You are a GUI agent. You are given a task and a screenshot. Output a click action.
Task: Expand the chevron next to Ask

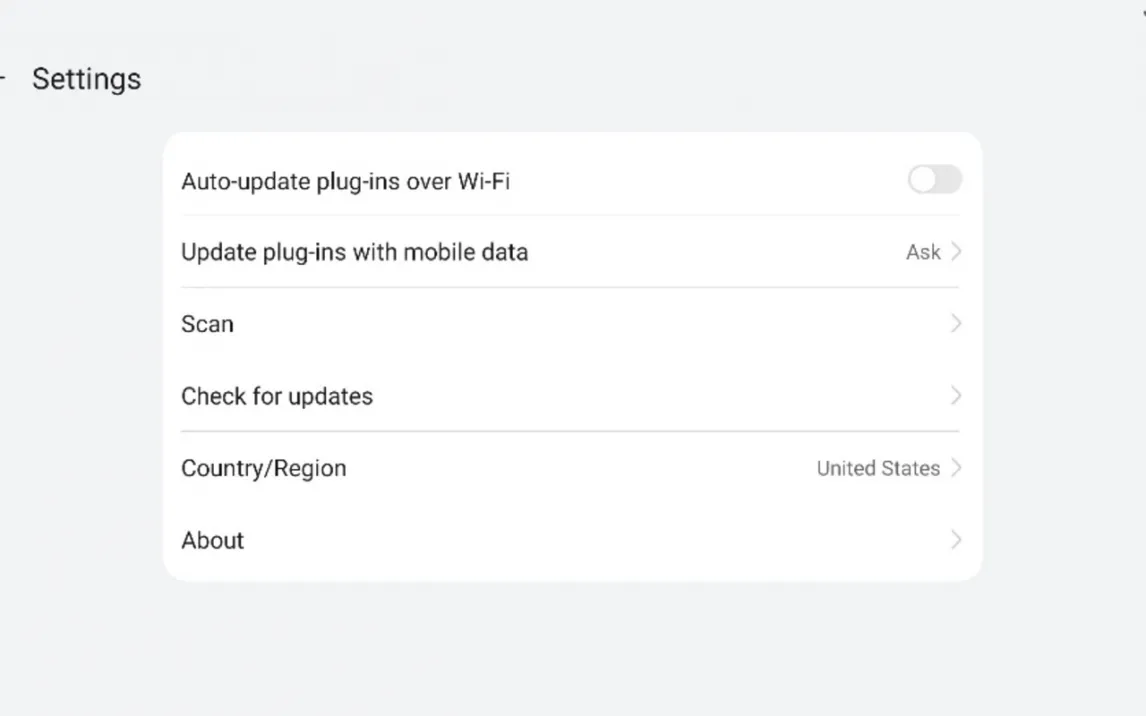pos(956,252)
